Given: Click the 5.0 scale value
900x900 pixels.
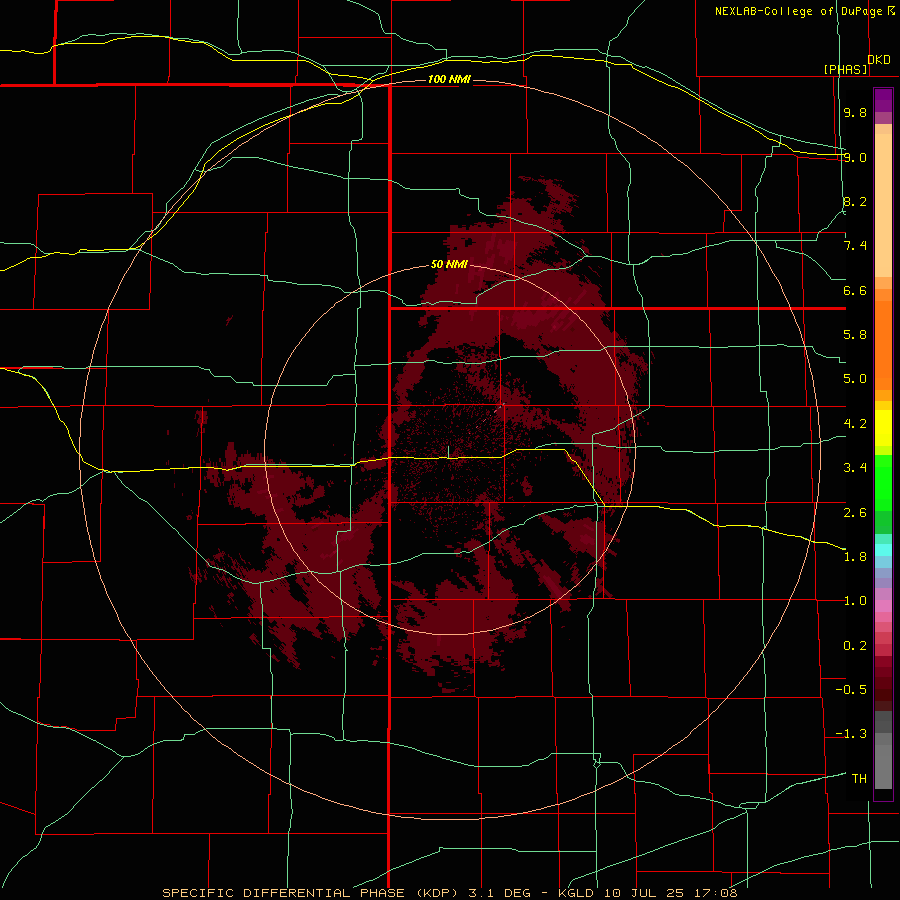Looking at the screenshot, I should click(x=855, y=379).
